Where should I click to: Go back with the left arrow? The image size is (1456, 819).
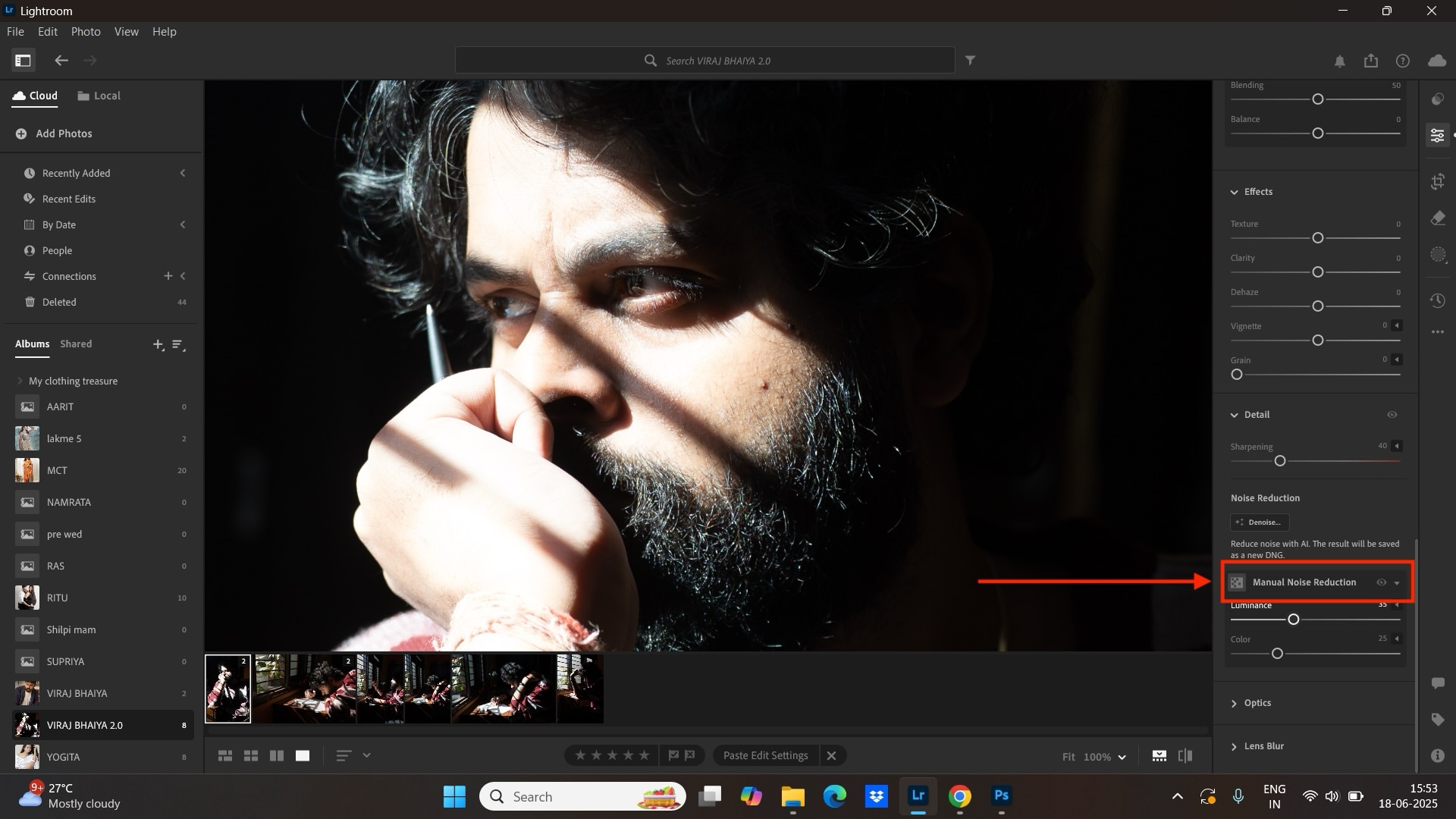61,60
